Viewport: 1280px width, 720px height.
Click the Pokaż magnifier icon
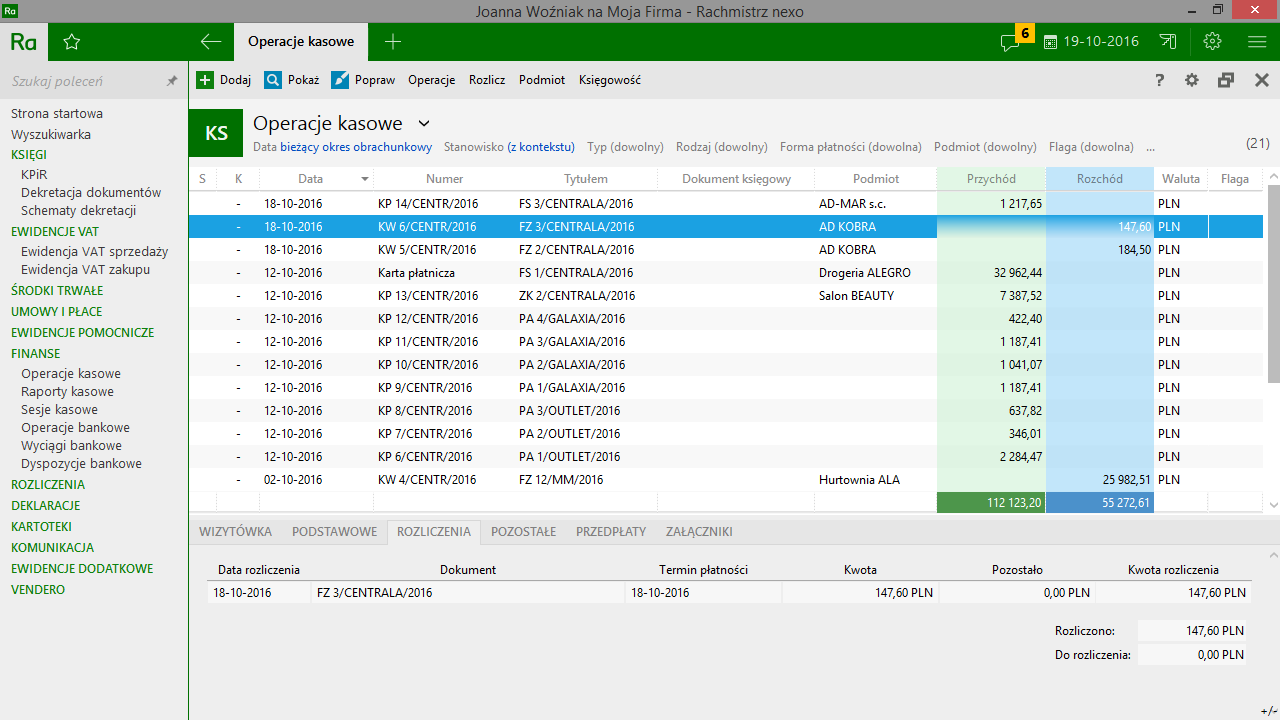(x=273, y=80)
